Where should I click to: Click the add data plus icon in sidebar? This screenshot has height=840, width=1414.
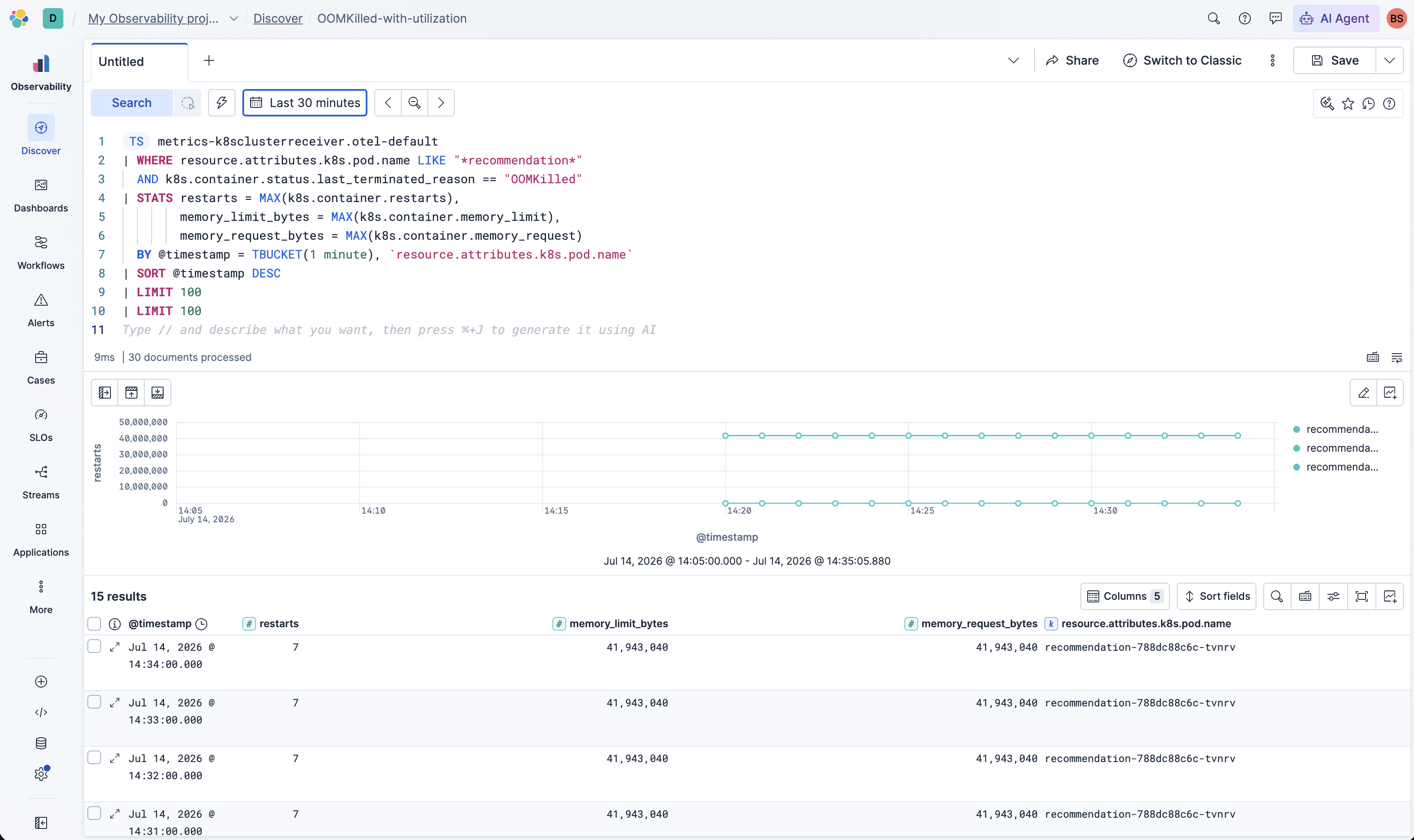pos(41,682)
